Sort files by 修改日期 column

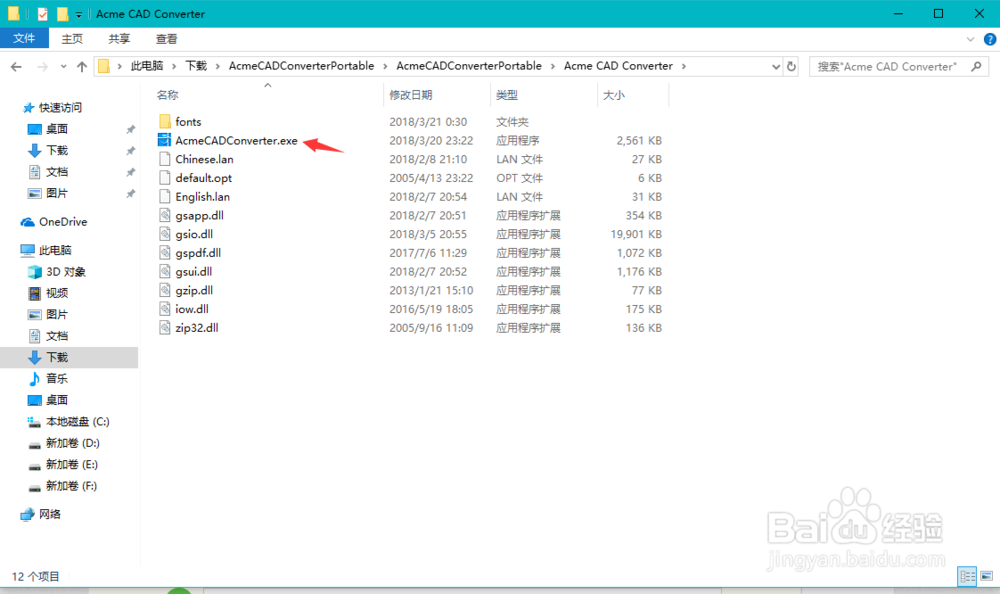coord(411,95)
